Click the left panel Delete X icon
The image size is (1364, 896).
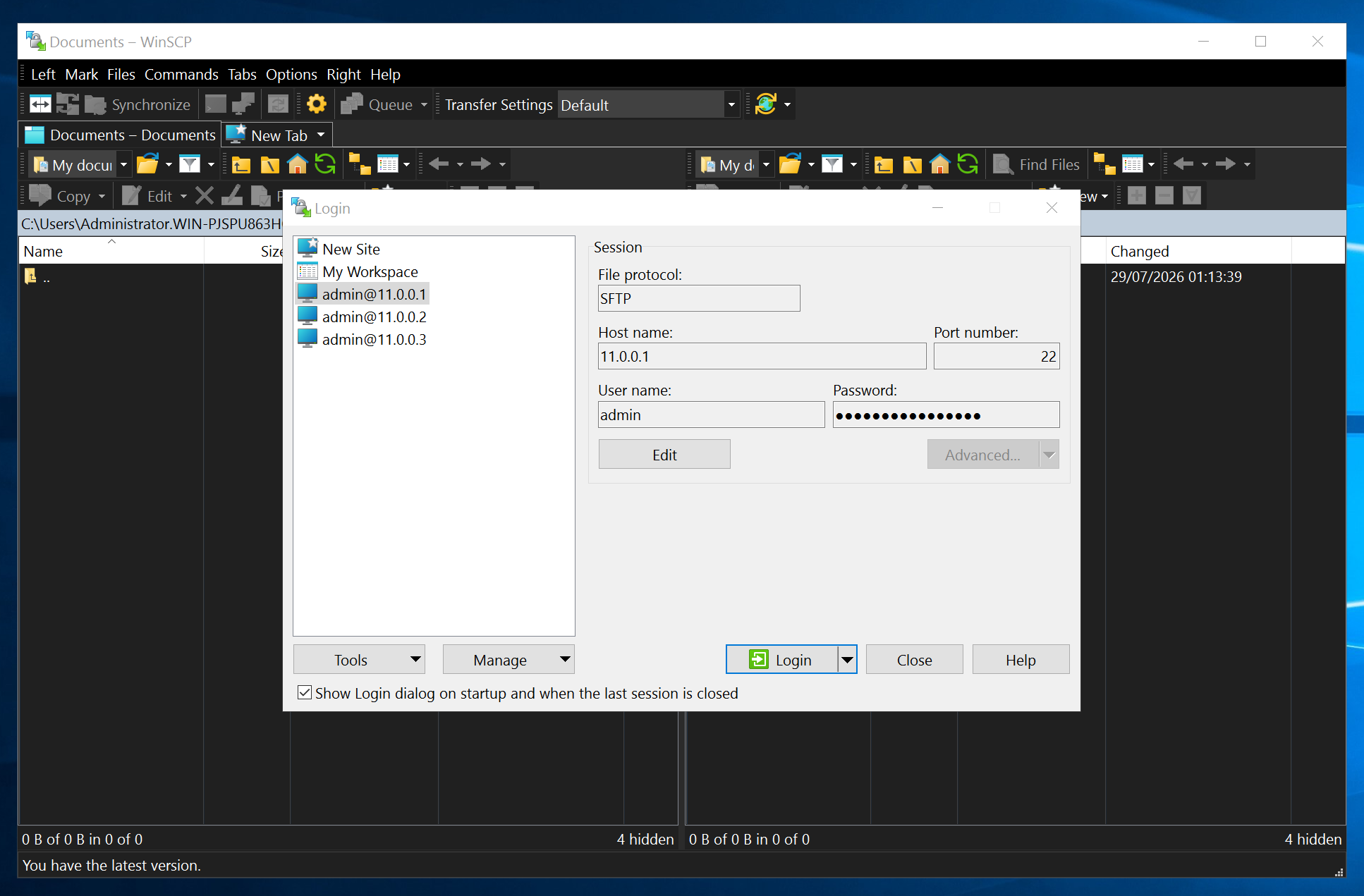click(205, 195)
